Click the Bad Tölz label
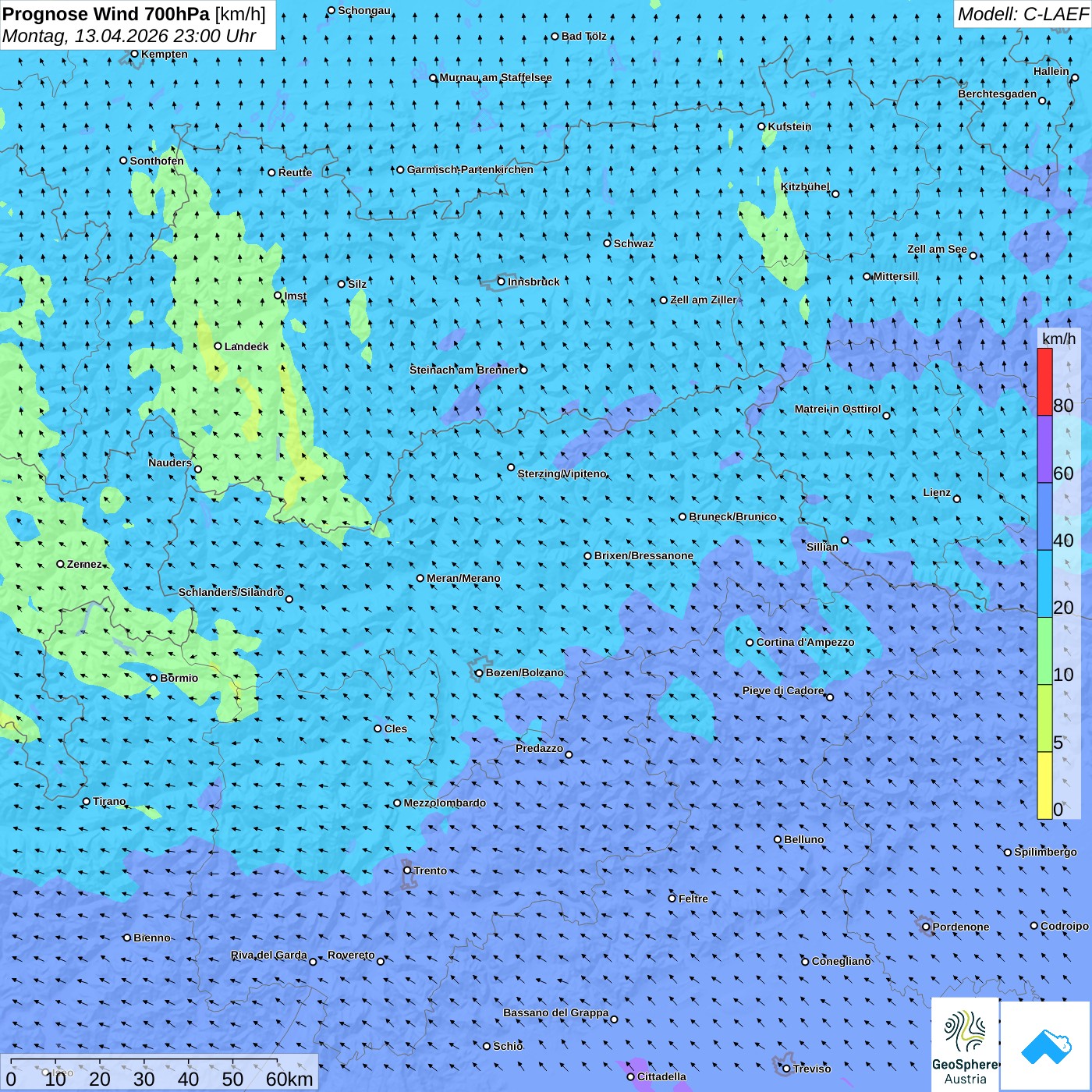 [x=583, y=36]
